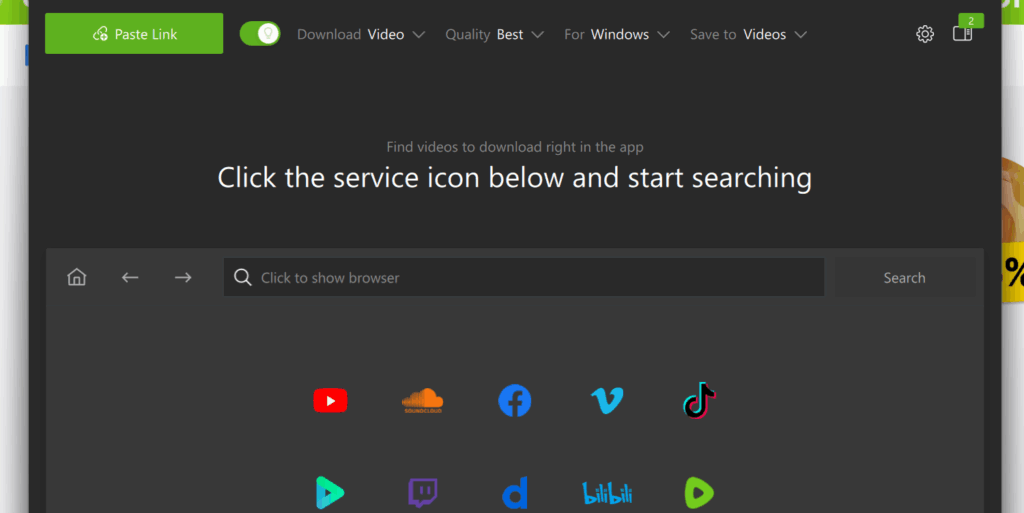Click the 'Click to show browser' field
This screenshot has width=1024, height=513.
tap(524, 277)
